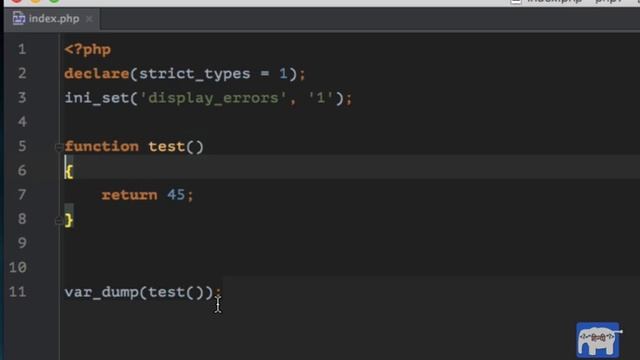
Task: Click the test function name in its declaration
Action: 167,147
